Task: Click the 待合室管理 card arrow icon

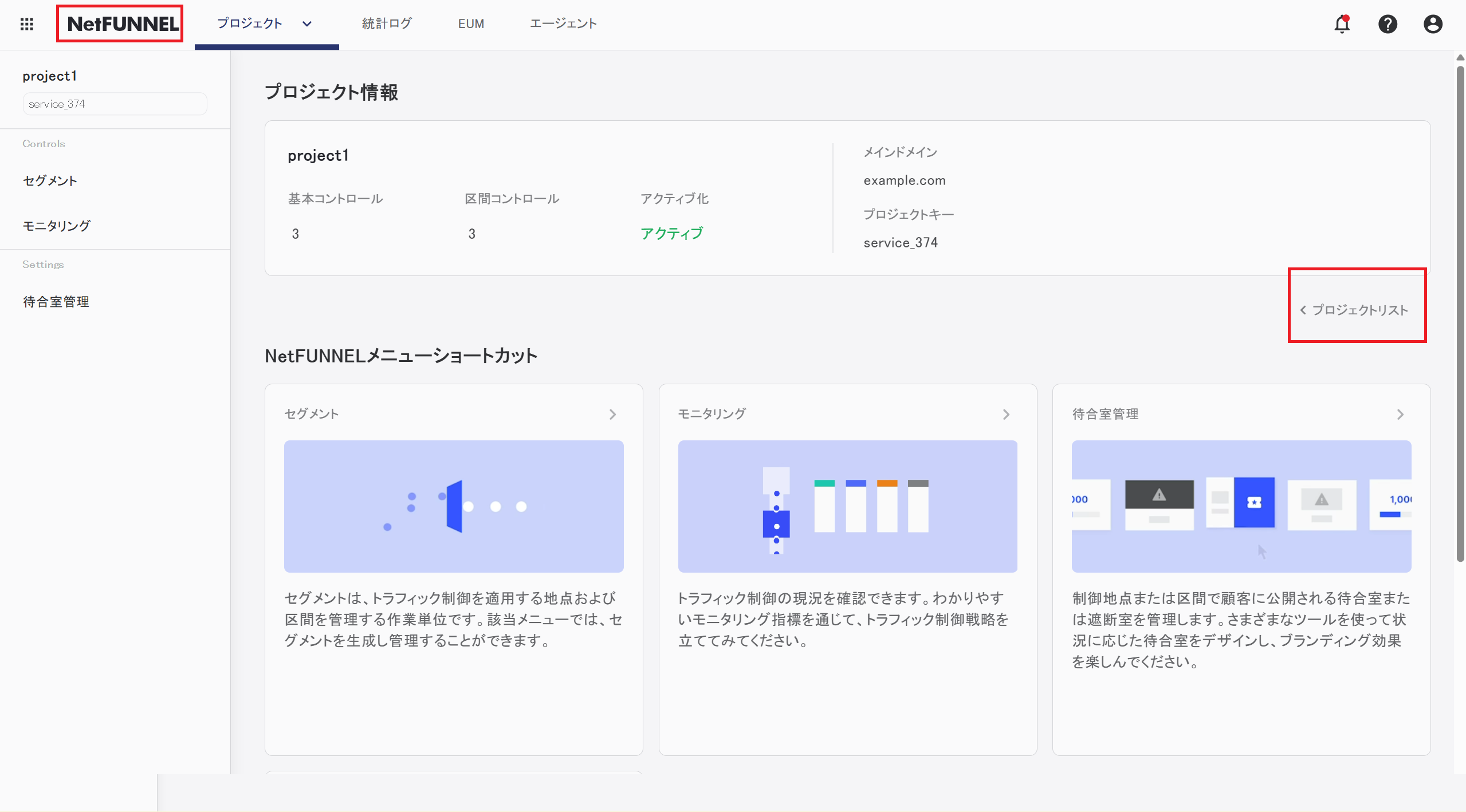Action: point(1400,414)
